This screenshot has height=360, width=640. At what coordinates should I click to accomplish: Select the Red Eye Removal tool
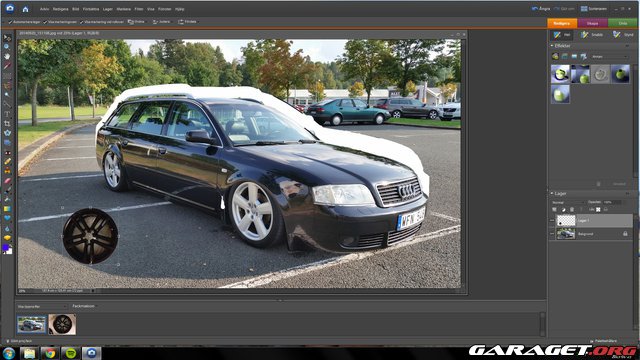[7, 153]
